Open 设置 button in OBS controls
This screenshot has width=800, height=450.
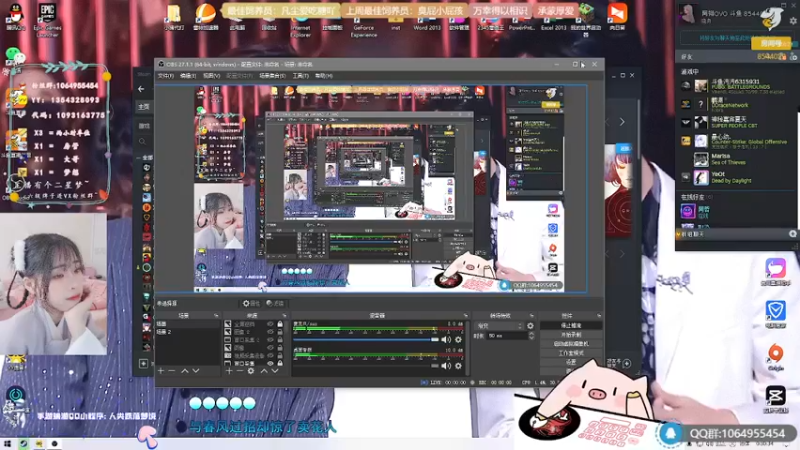coord(571,362)
